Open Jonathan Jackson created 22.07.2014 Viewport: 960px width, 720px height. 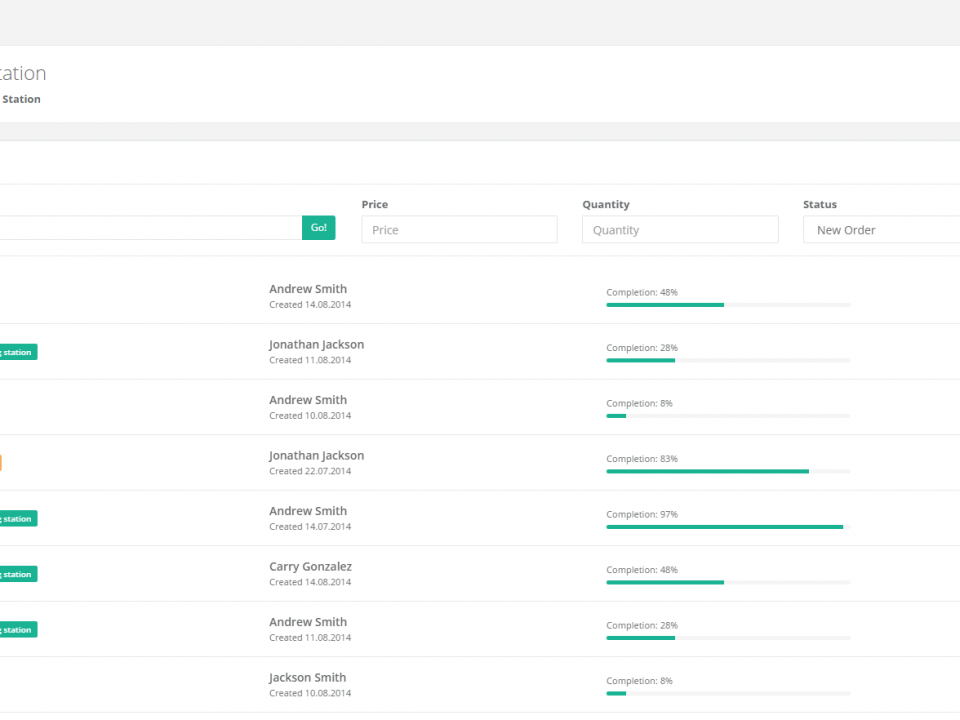(x=316, y=456)
